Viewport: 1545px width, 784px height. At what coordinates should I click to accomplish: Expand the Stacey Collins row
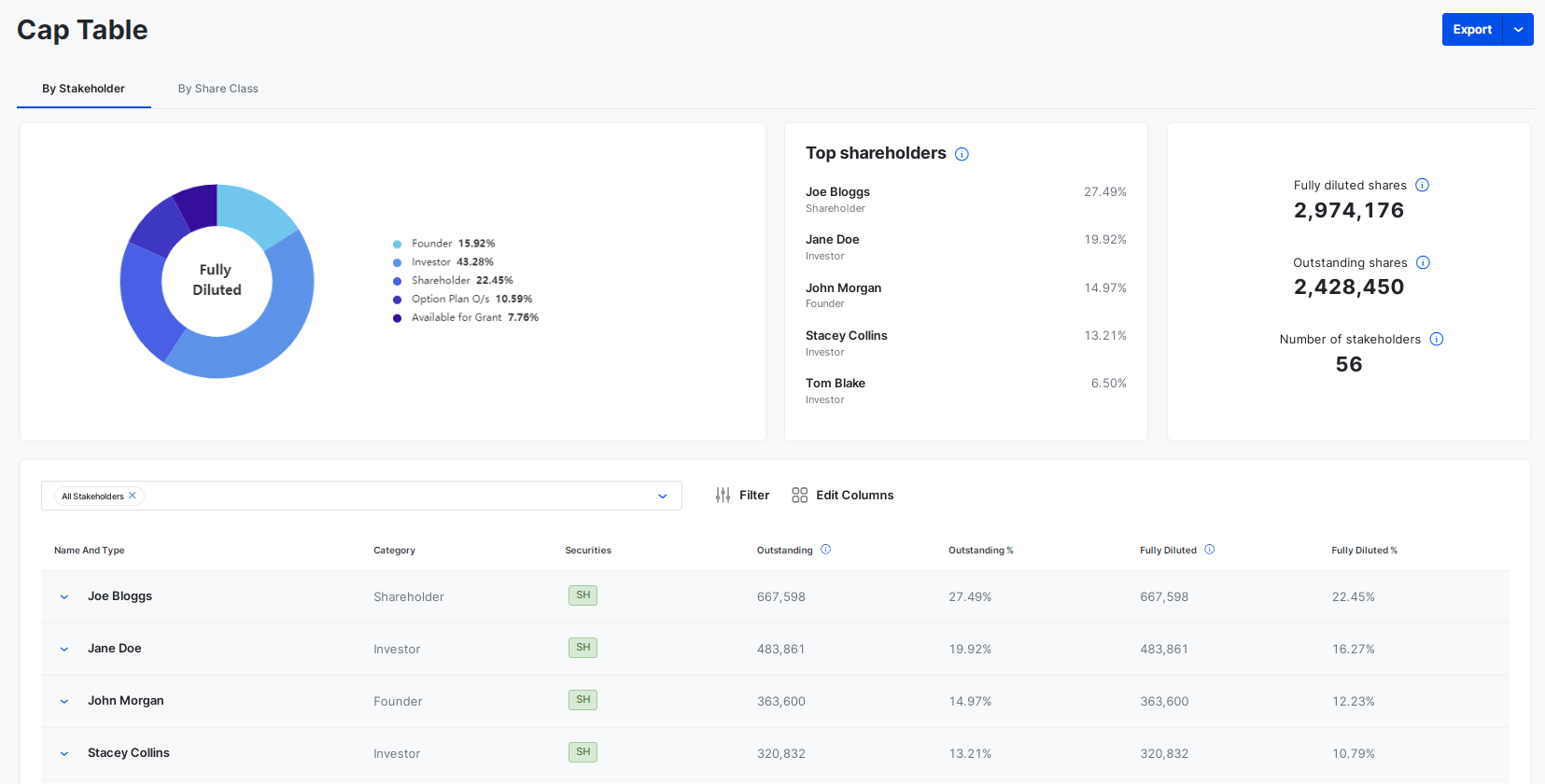[64, 754]
